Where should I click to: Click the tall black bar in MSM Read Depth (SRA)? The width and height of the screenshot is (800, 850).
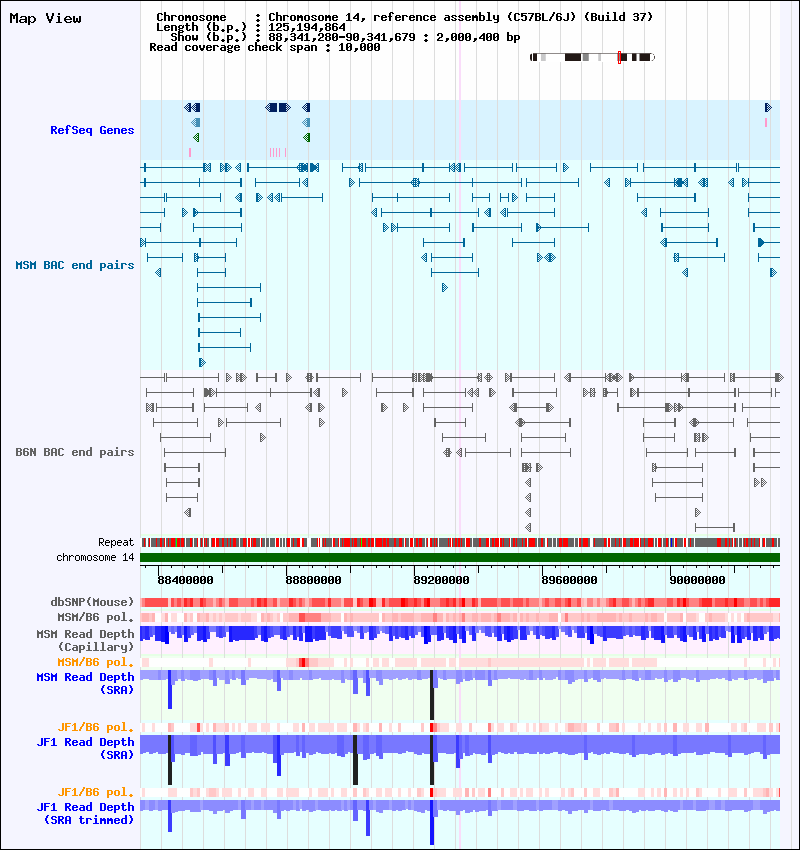[432, 695]
